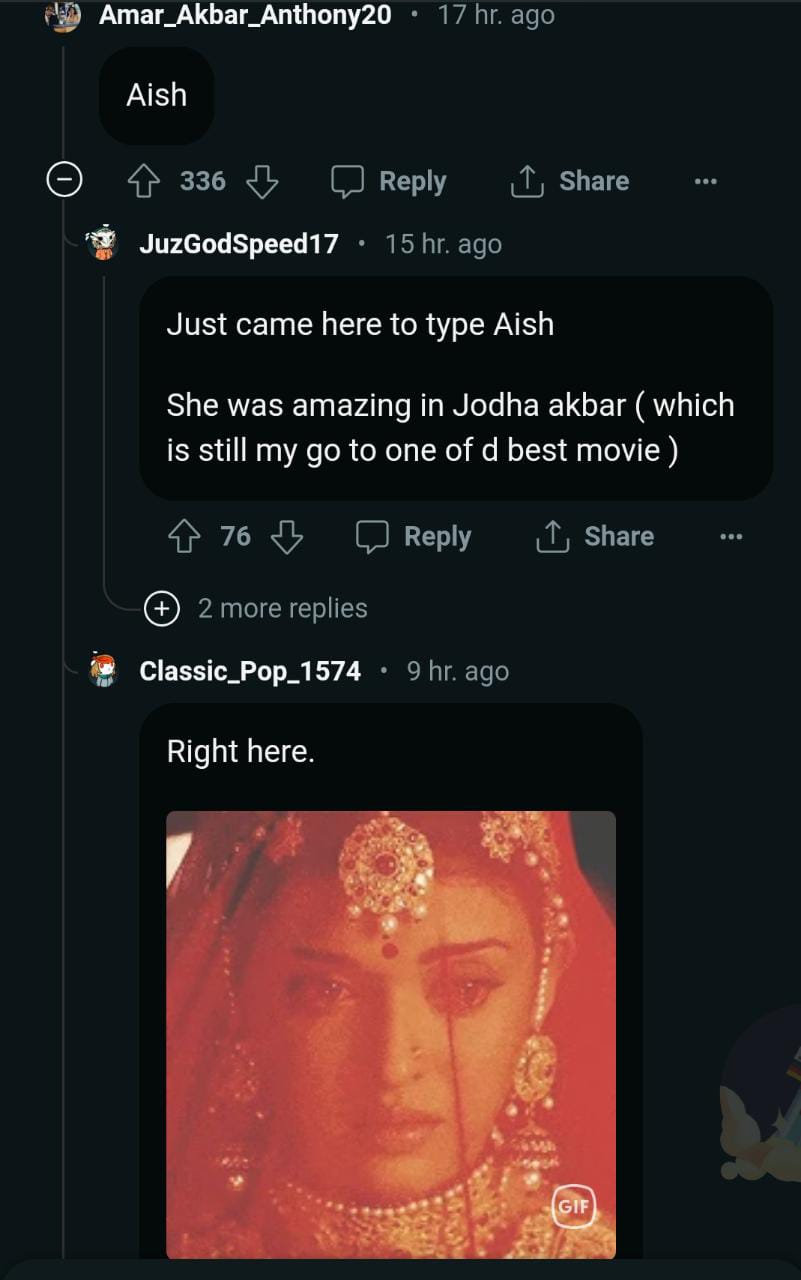This screenshot has width=801, height=1280.
Task: Downvote the "Aish" comment by Amar_Akbar_Anthony20
Action: (x=262, y=181)
